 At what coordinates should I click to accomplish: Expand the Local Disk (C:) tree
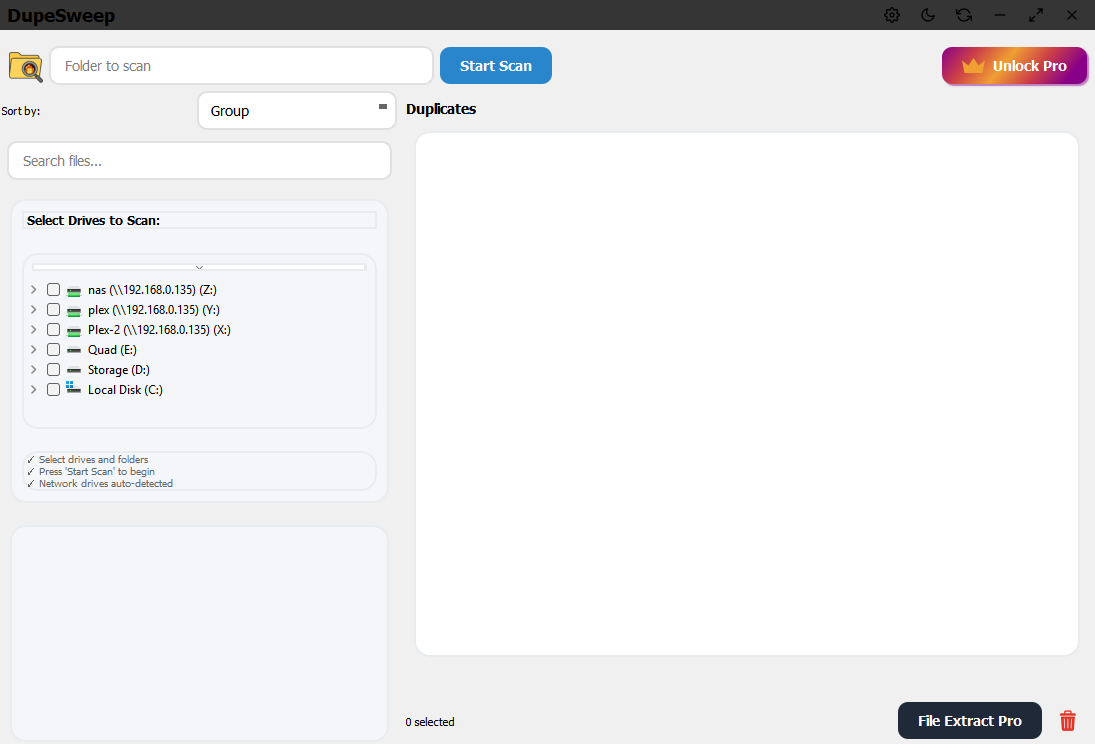point(33,389)
